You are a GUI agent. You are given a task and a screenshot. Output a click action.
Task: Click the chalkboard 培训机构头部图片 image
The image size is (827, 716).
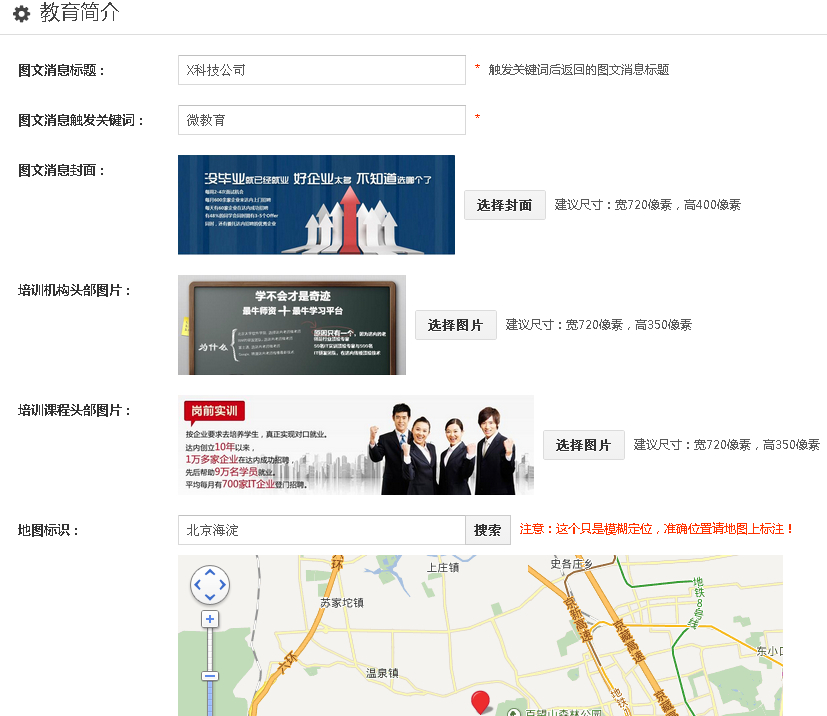(x=292, y=325)
